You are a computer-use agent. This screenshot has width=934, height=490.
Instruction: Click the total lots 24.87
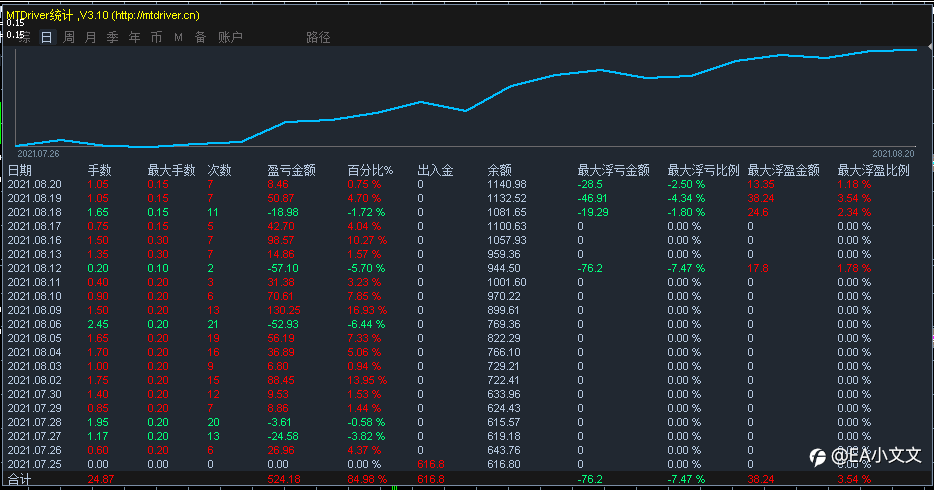tap(101, 479)
